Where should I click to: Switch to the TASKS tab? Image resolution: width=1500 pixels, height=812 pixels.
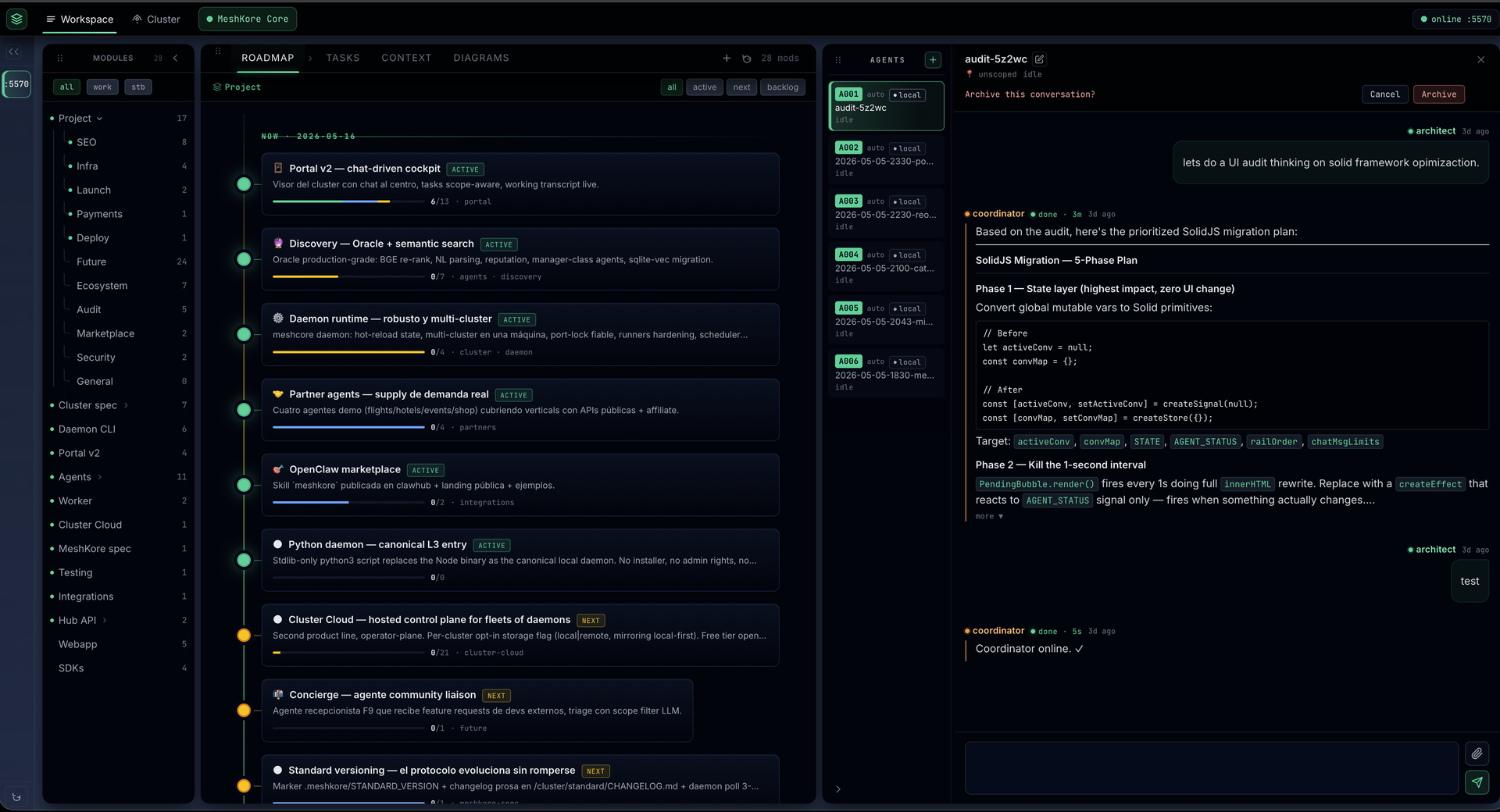point(343,58)
